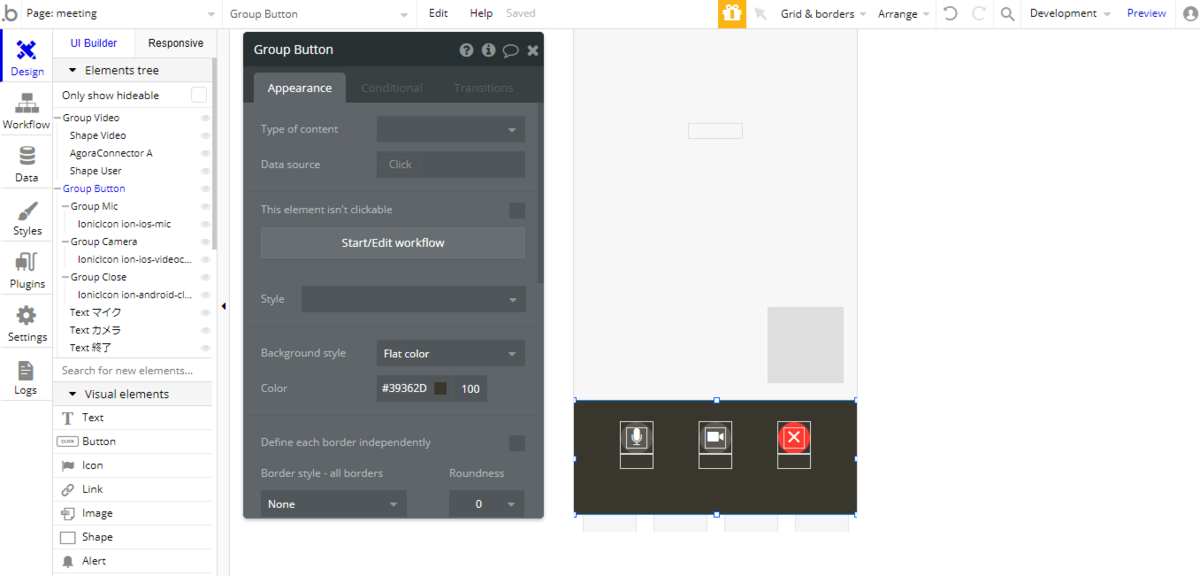1200x576 pixels.
Task: Click the comment bubble icon in panel
Action: tap(511, 50)
